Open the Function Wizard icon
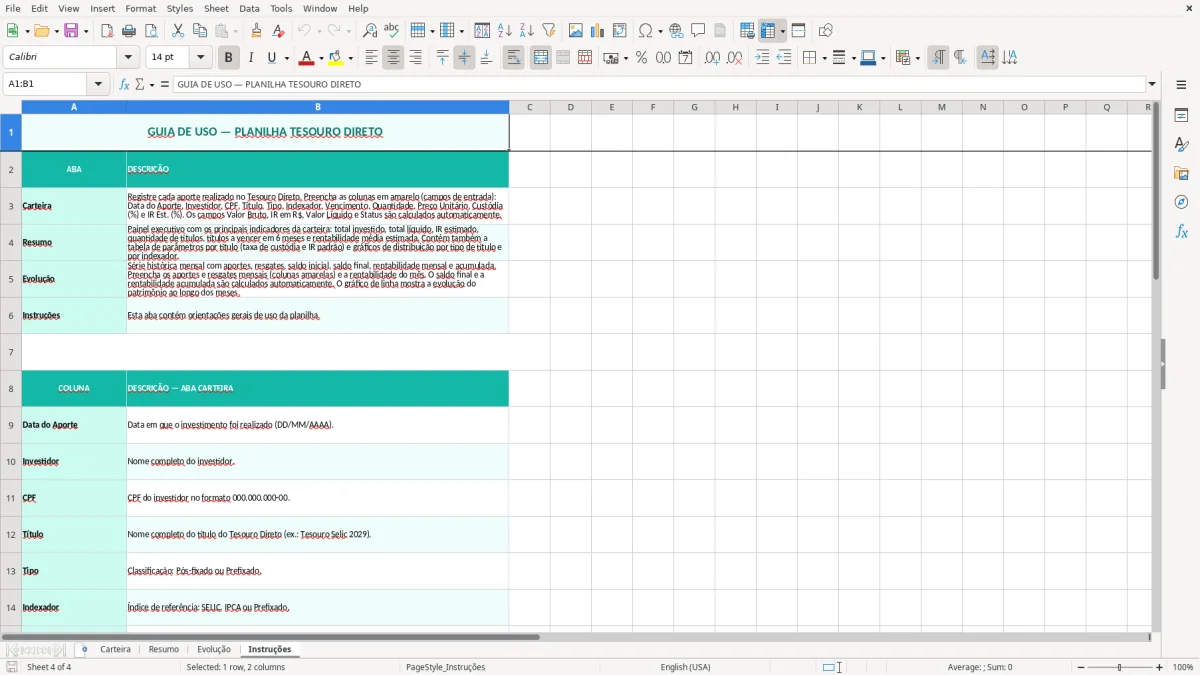This screenshot has width=1200, height=675. (x=125, y=85)
